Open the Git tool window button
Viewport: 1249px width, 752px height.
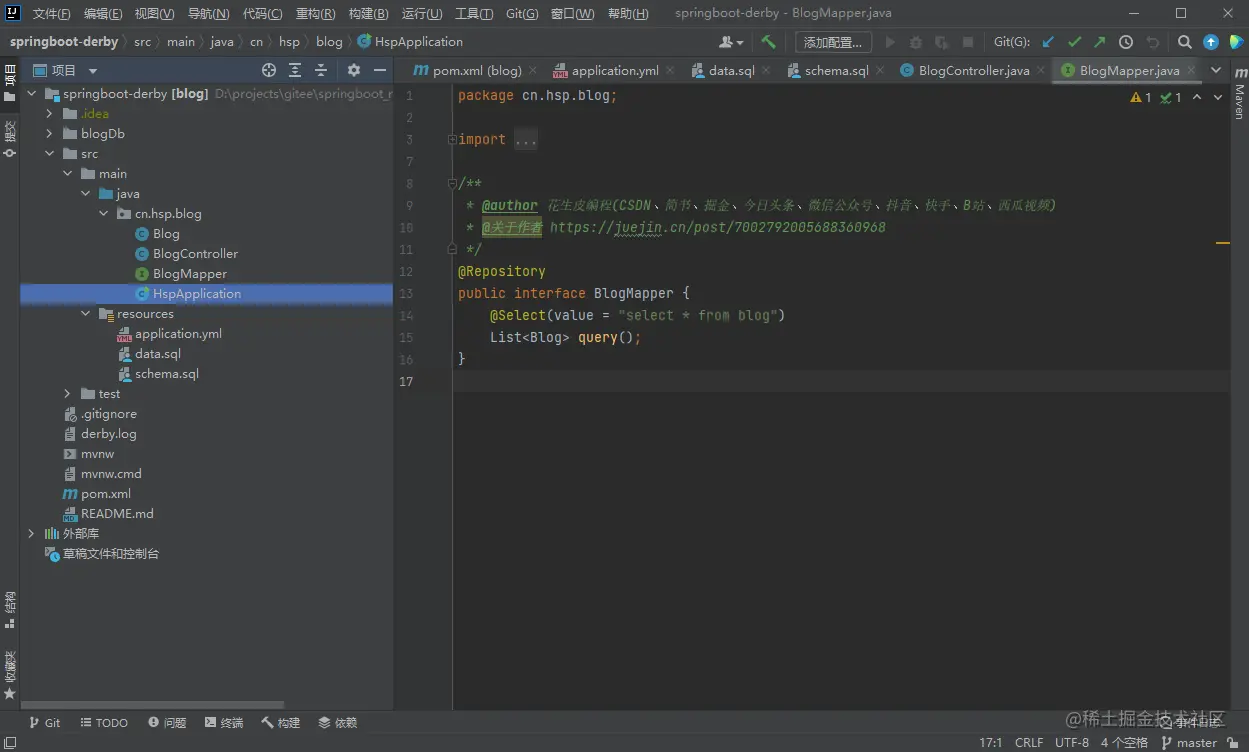(x=44, y=723)
